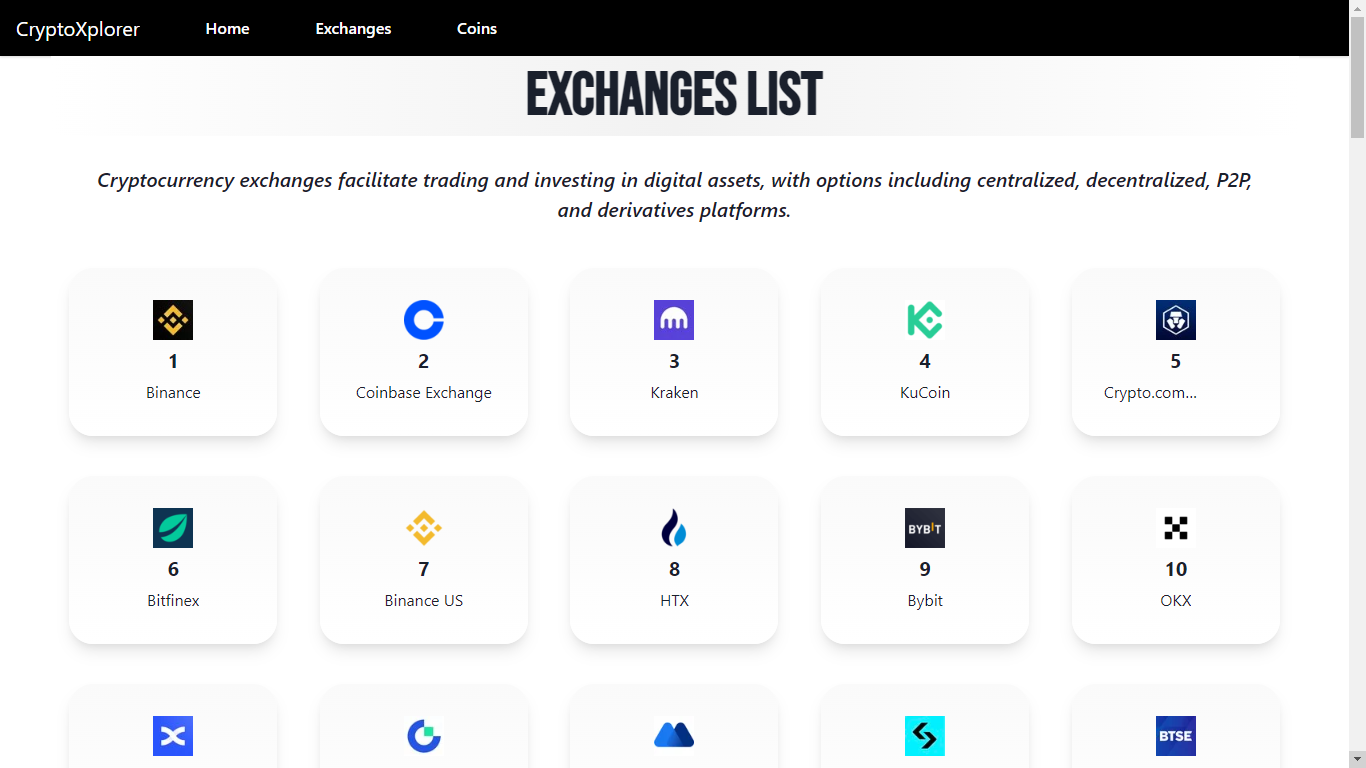Click the scrollbar down arrow
The image size is (1366, 768).
[1358, 760]
